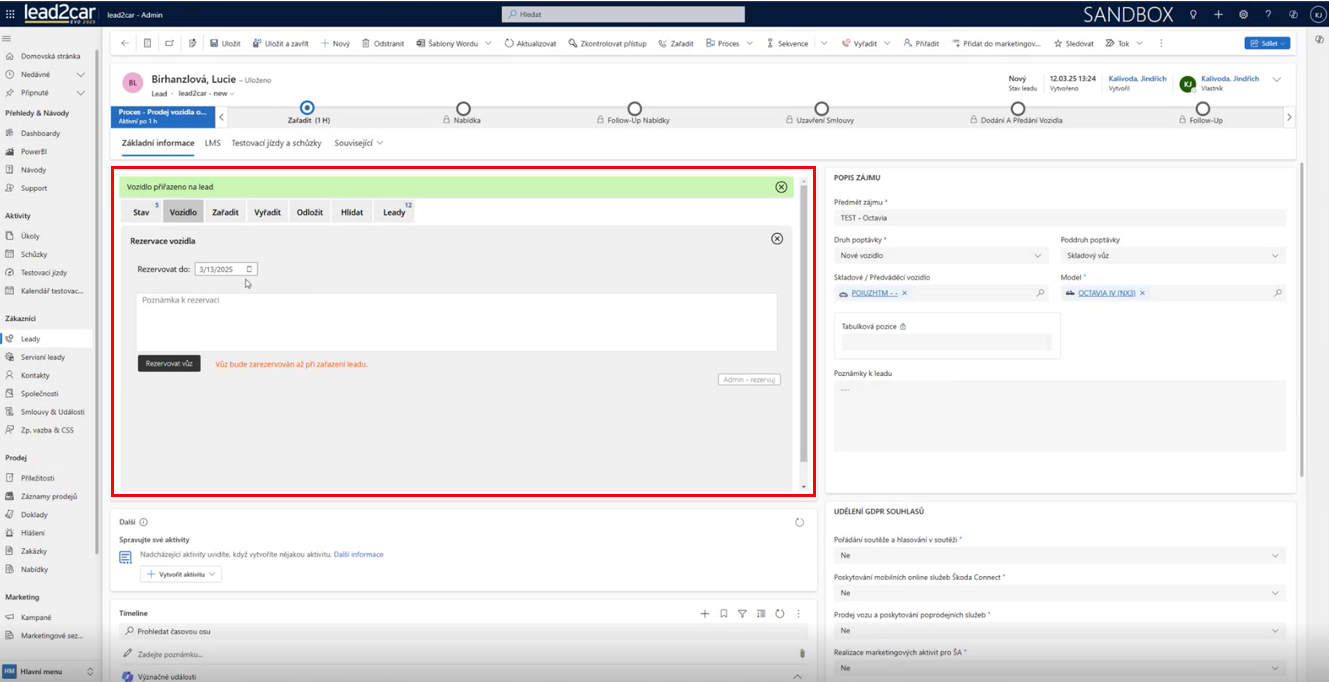Open the app launcher waffle icon
The height and width of the screenshot is (682, 1329).
[x=11, y=15]
